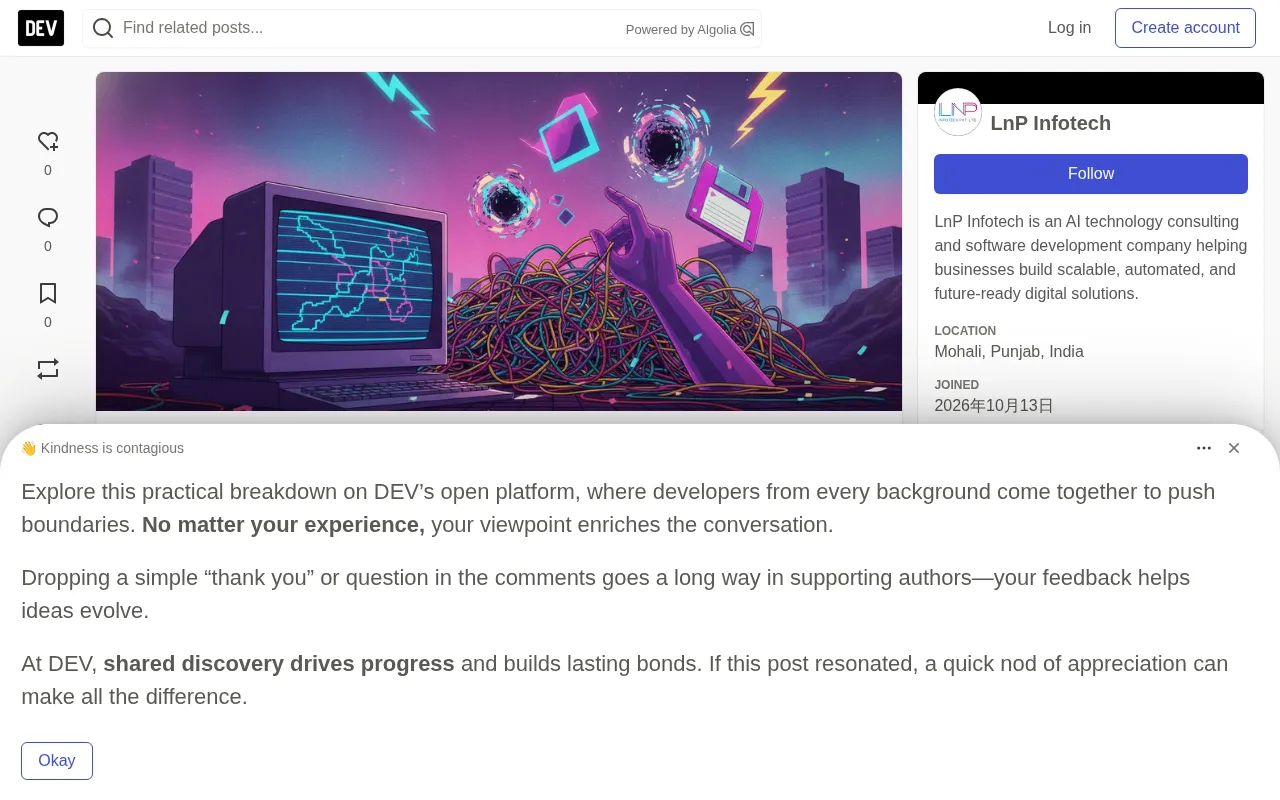Click the Create account button
This screenshot has height=800, width=1280.
(1185, 28)
